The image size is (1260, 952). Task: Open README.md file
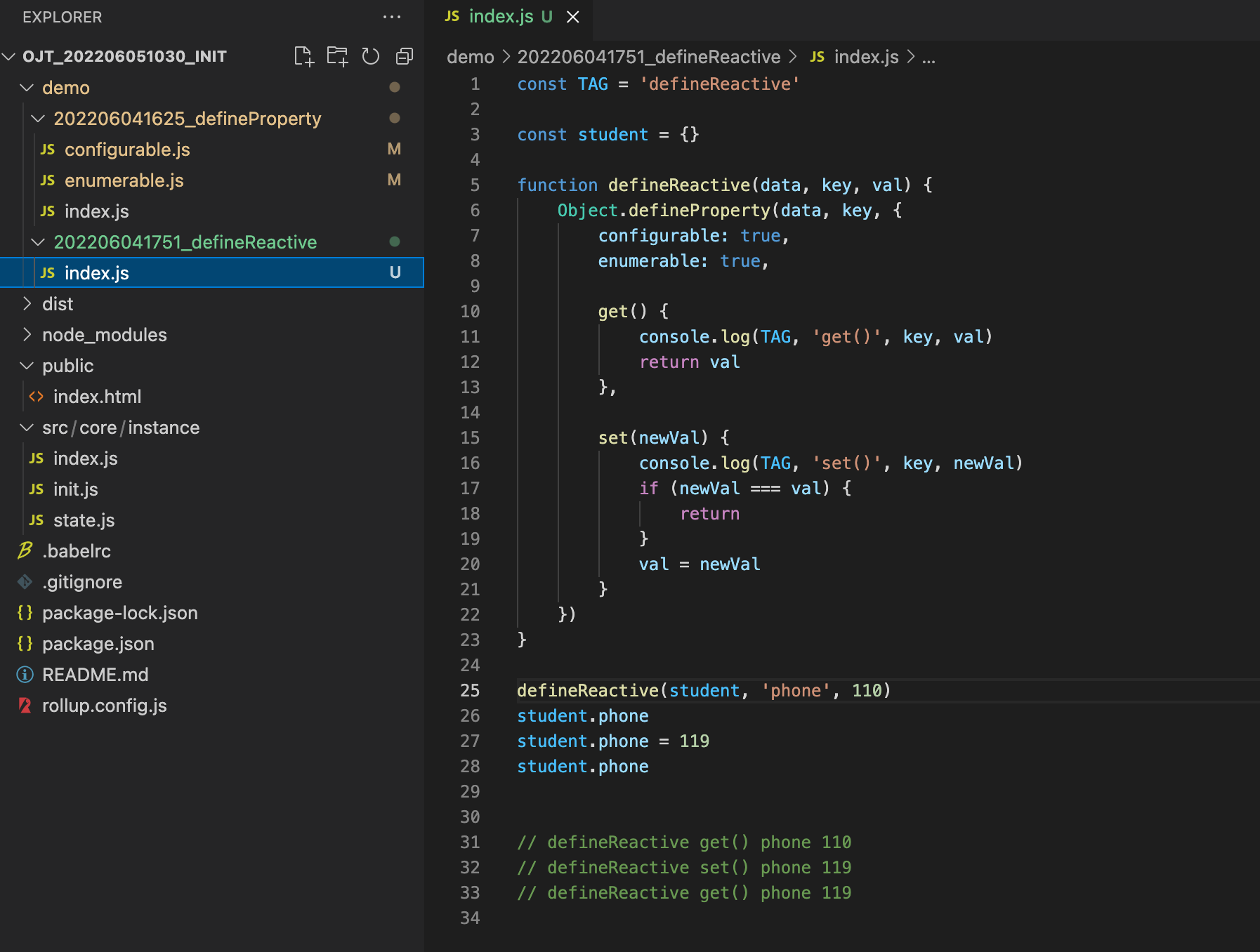click(x=212, y=675)
